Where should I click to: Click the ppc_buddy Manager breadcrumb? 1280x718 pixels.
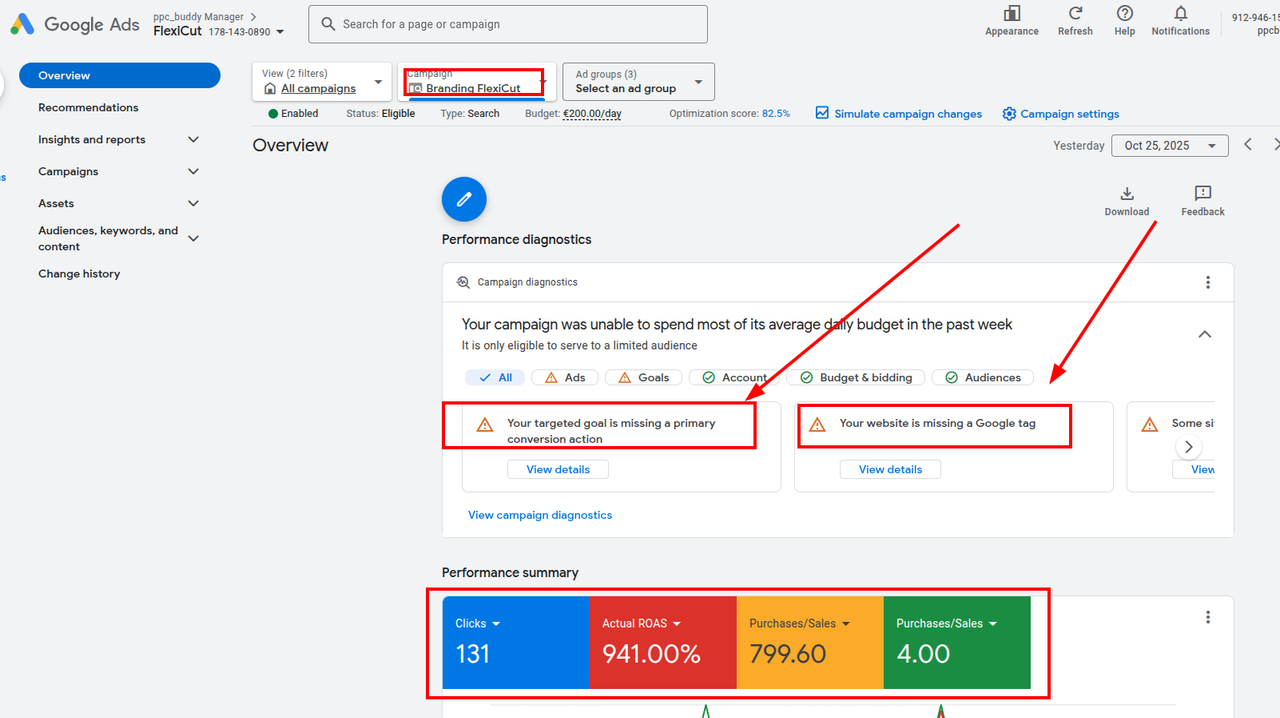(198, 17)
